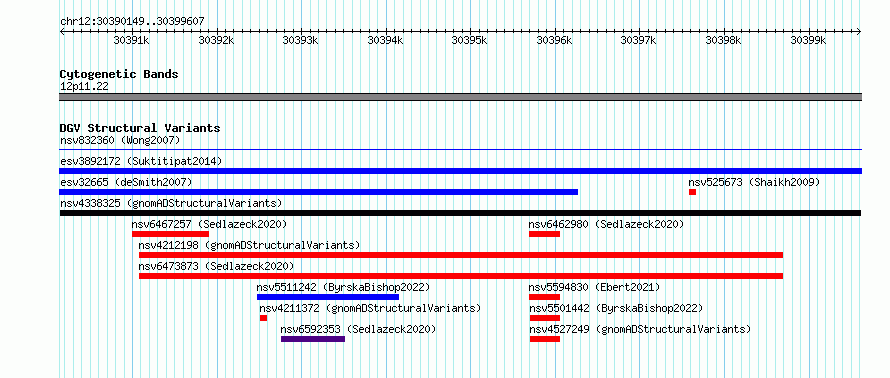Screen dimensions: 890x378
Task: Open the nsv6462980 (Sedlazeck2020) label
Action: coord(606,224)
